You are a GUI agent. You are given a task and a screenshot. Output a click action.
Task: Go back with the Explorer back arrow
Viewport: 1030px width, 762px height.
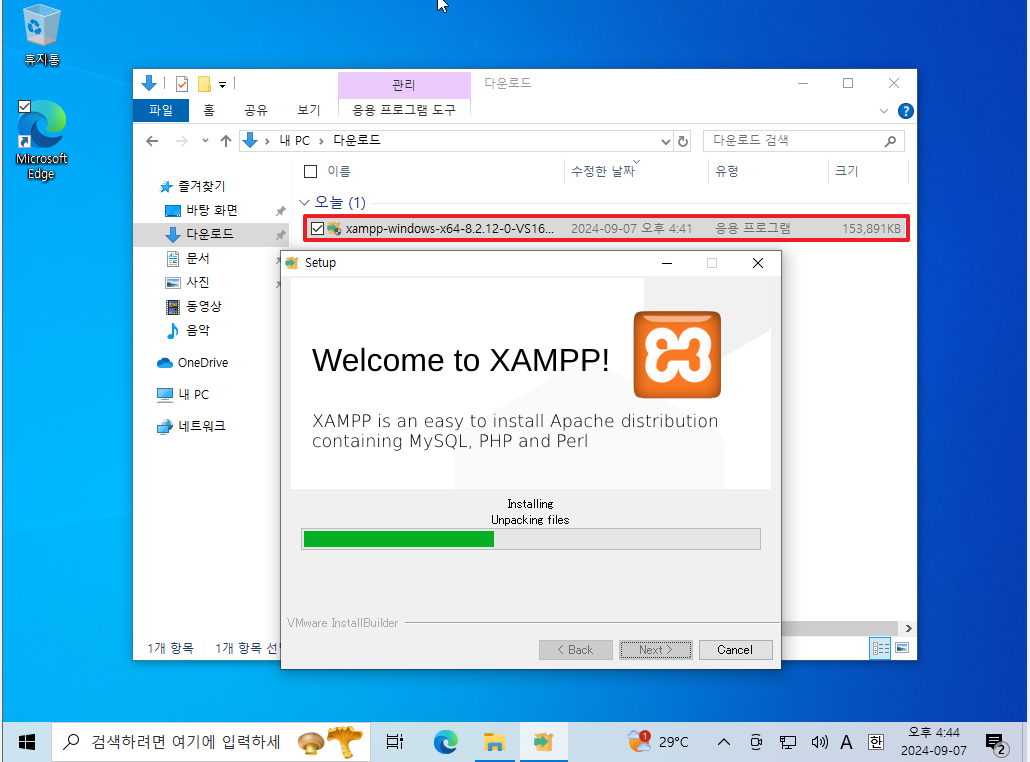coord(152,141)
